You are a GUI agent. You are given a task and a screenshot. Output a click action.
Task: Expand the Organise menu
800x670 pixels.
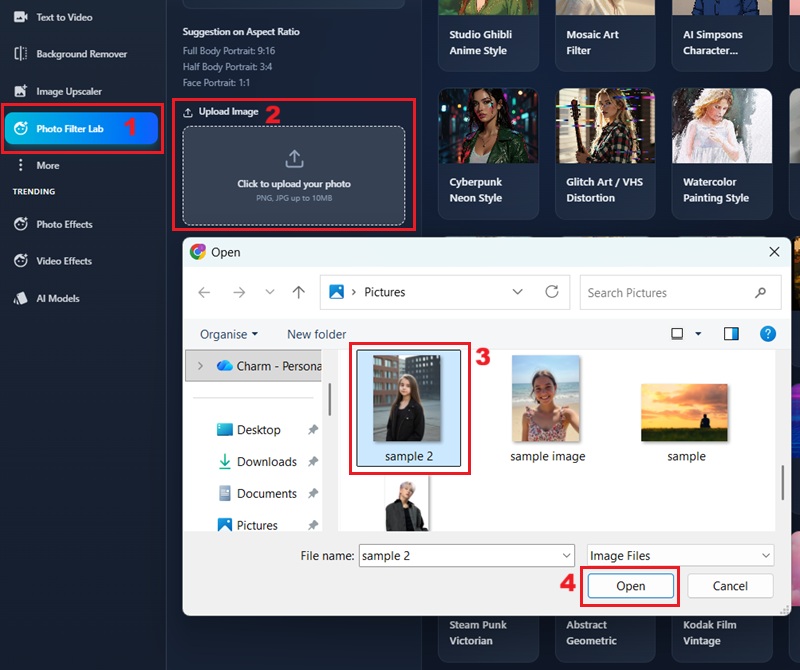(229, 334)
